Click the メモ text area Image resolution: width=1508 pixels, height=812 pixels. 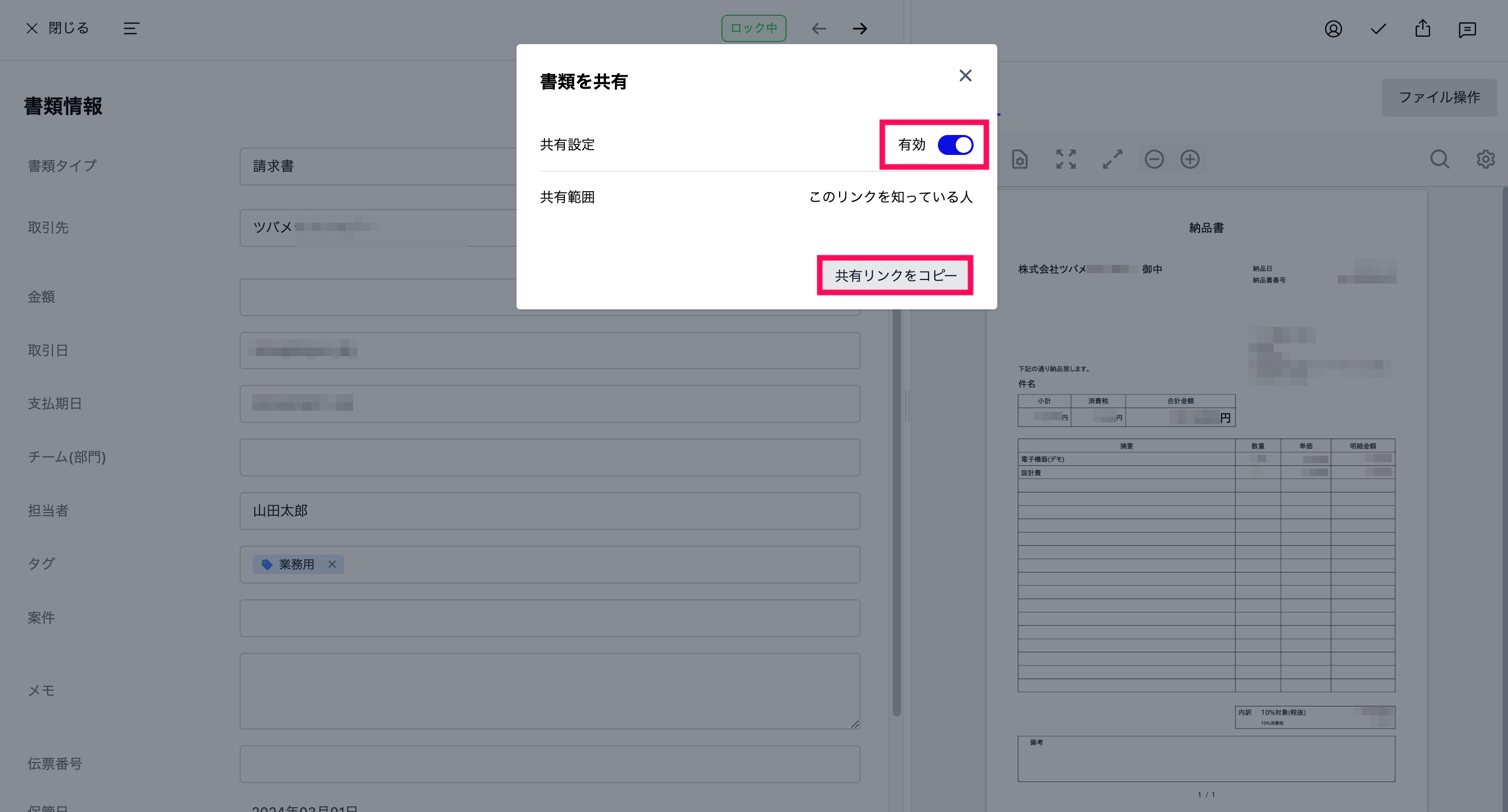(550, 691)
